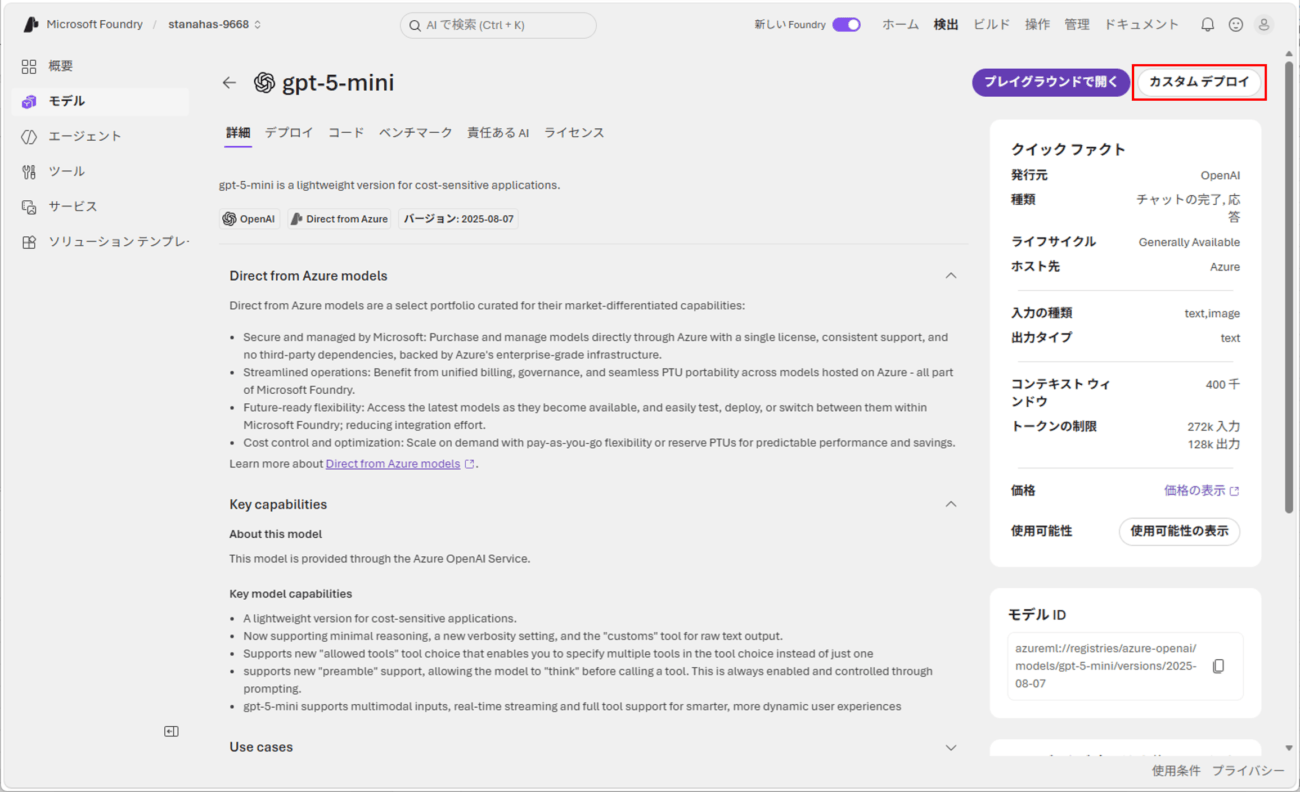Screen dimensions: 1300x792
Task: Open the ソリューション テンプレート sidebar item
Action: click(x=100, y=242)
